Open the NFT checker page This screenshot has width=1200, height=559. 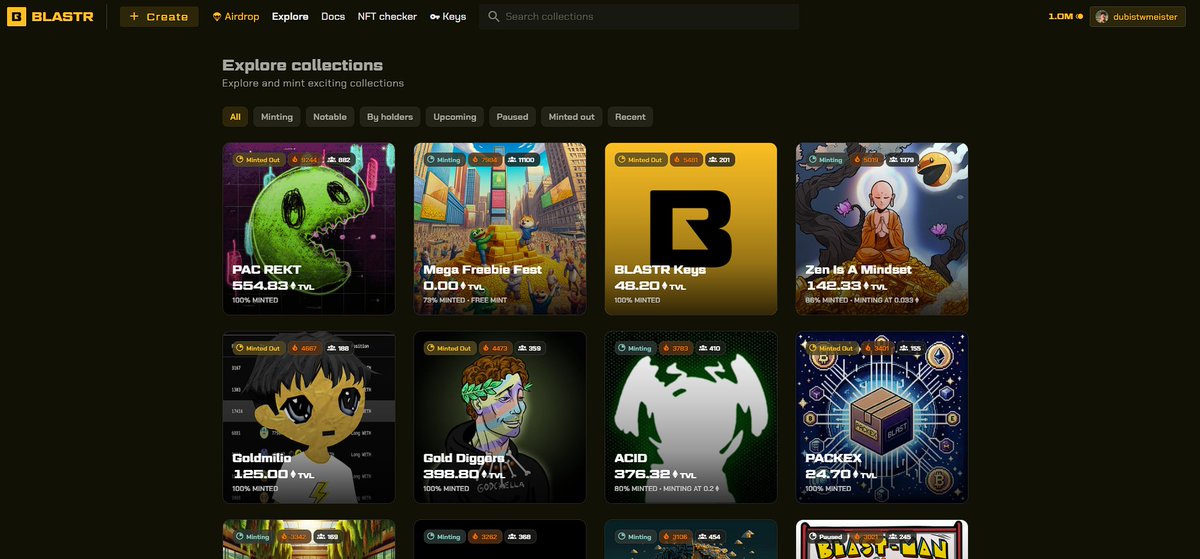point(387,16)
